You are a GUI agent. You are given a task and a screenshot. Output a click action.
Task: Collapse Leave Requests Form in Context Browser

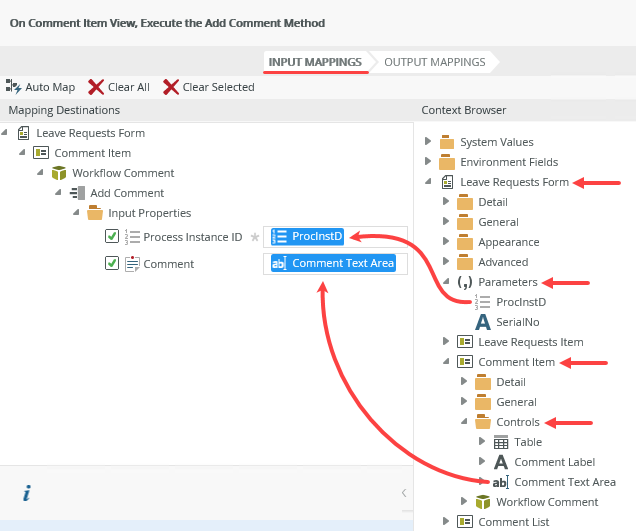tap(428, 181)
